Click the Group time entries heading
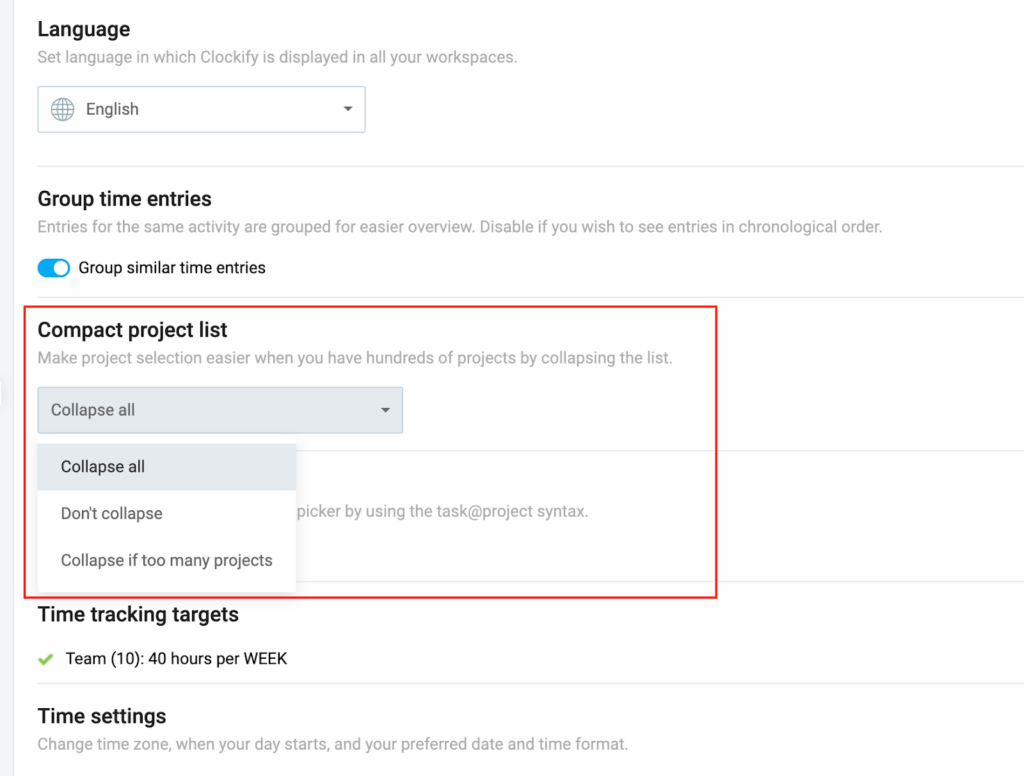The width and height of the screenshot is (1024, 776). click(125, 199)
